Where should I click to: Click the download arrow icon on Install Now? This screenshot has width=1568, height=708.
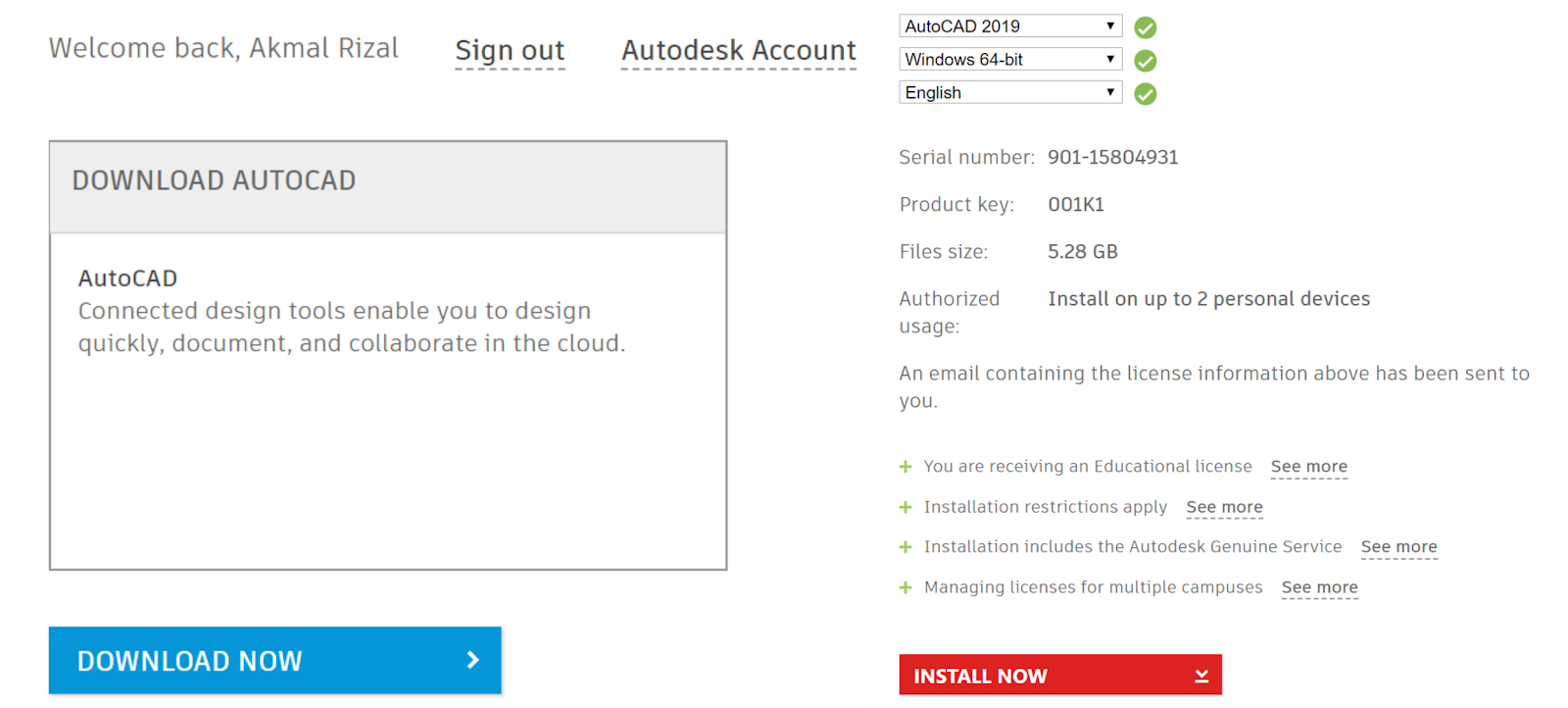point(1201,676)
